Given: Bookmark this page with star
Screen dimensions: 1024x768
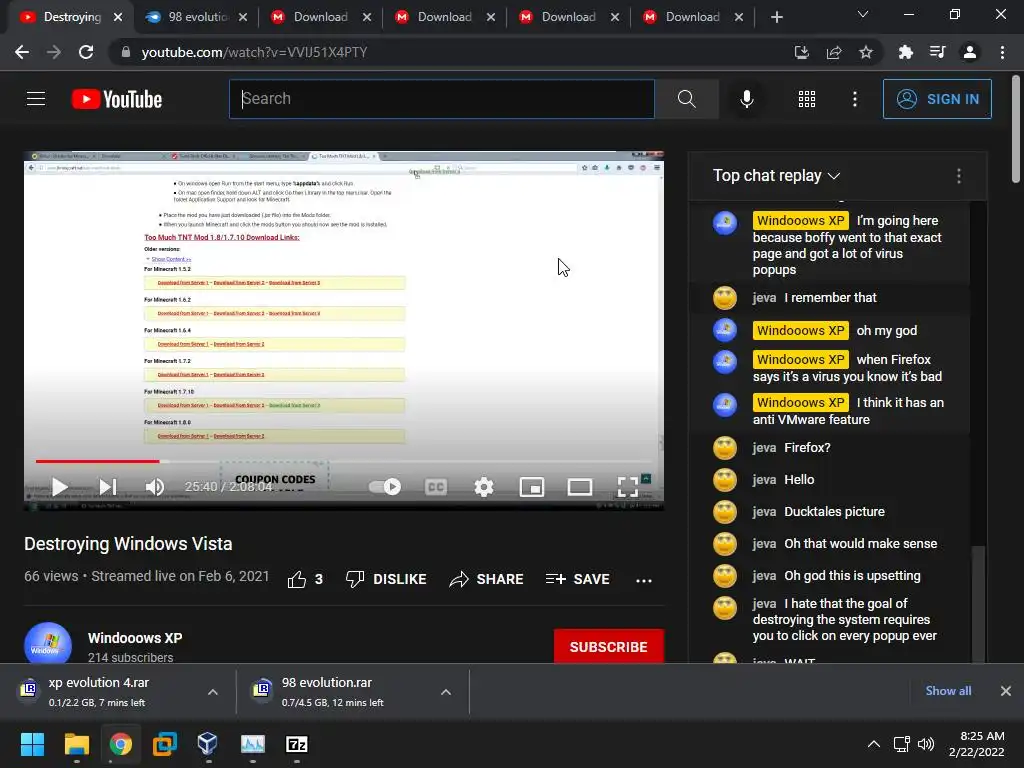Looking at the screenshot, I should pyautogui.click(x=866, y=52).
